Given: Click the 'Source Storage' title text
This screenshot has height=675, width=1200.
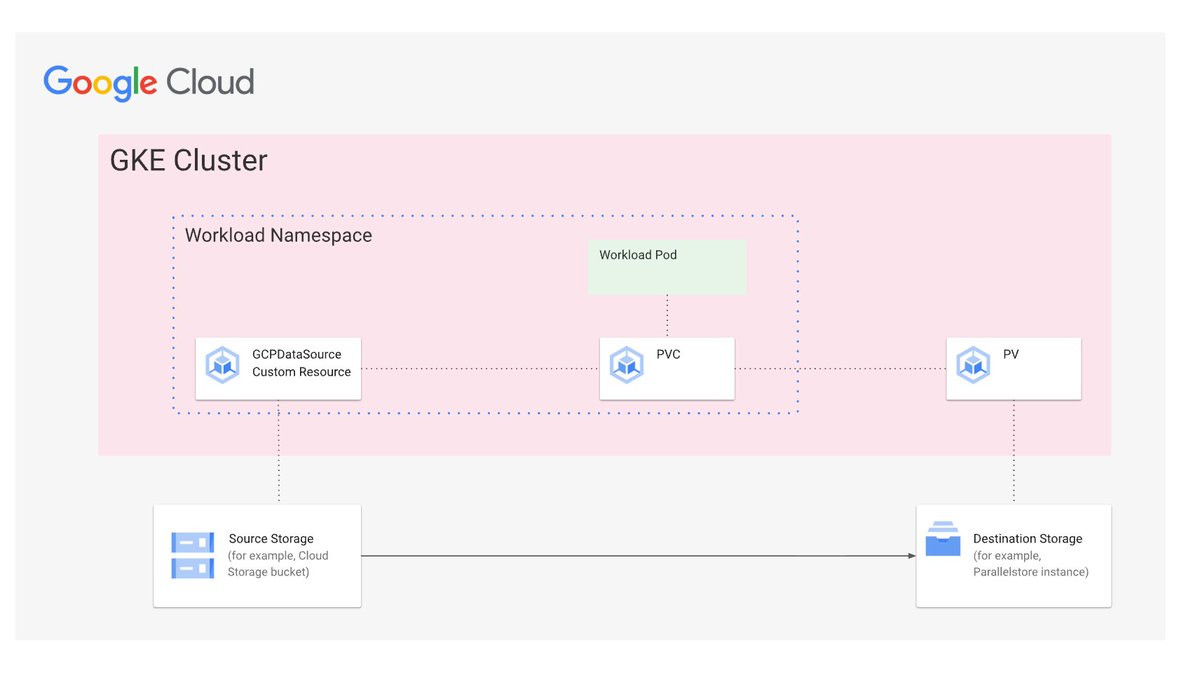Looking at the screenshot, I should (x=271, y=539).
